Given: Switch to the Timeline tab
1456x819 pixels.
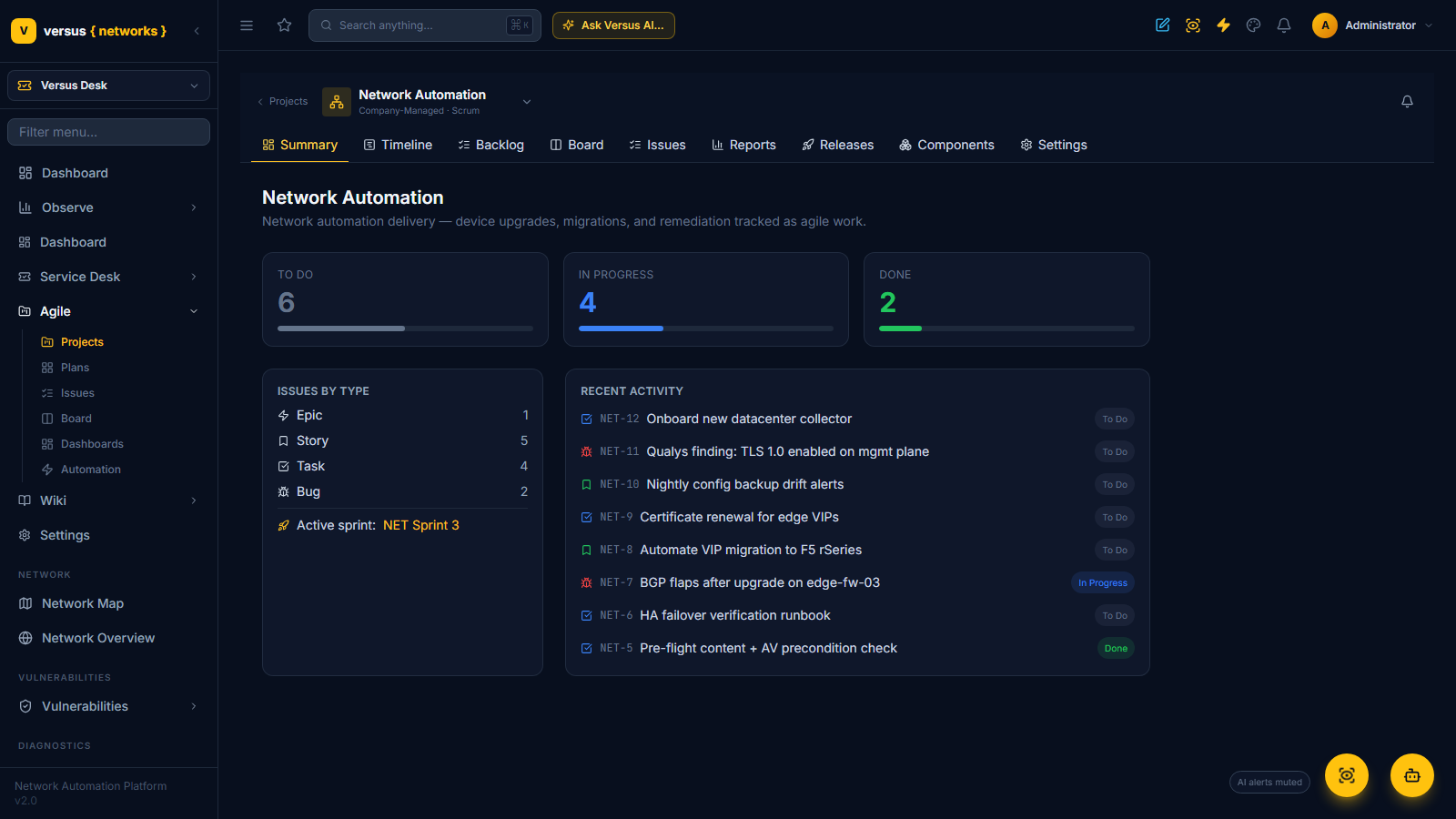Looking at the screenshot, I should (398, 145).
